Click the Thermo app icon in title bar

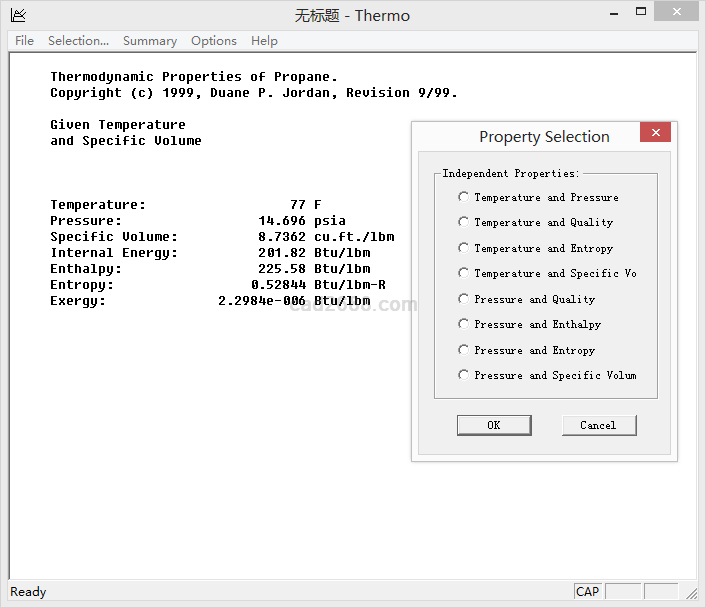tap(18, 15)
